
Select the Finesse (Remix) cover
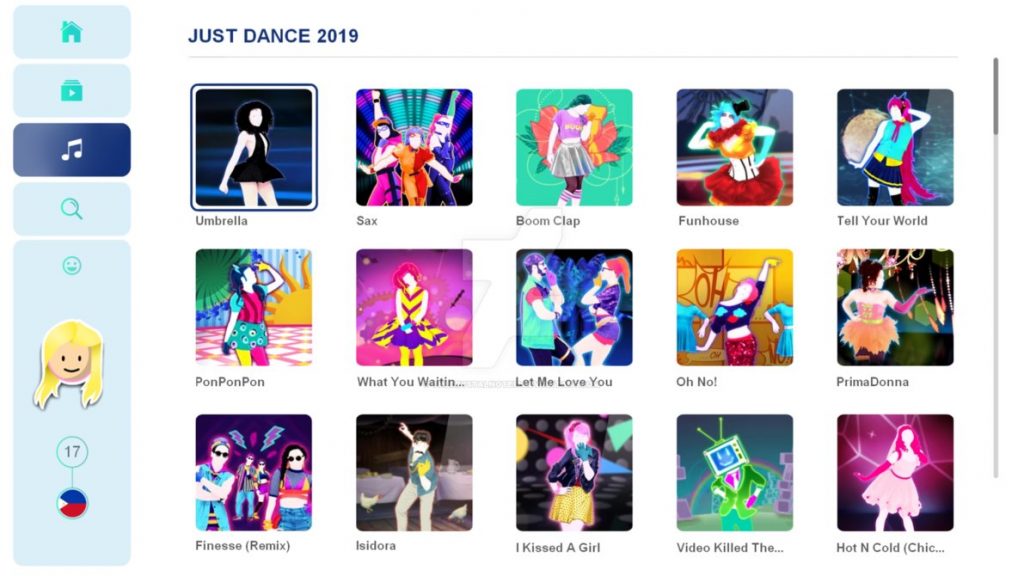pyautogui.click(x=254, y=473)
